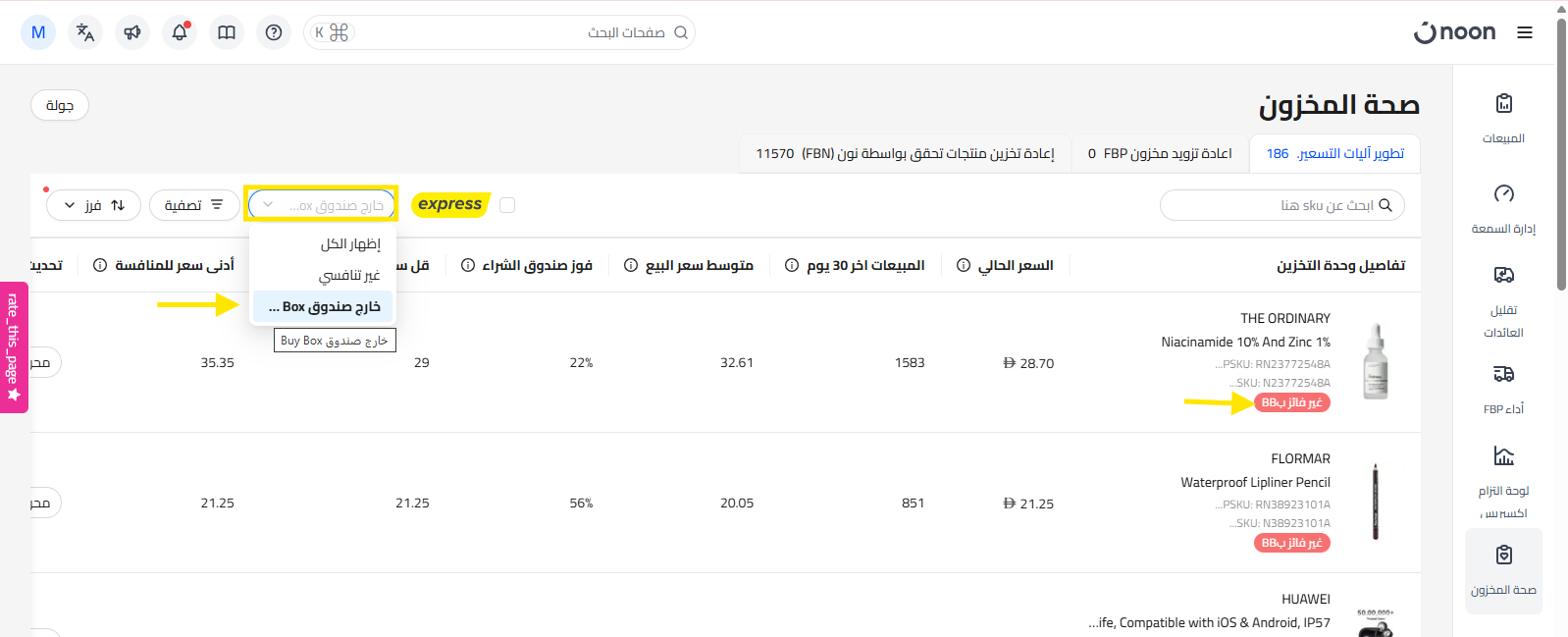The image size is (1568, 637).
Task: Click the noon logo
Action: [1455, 32]
